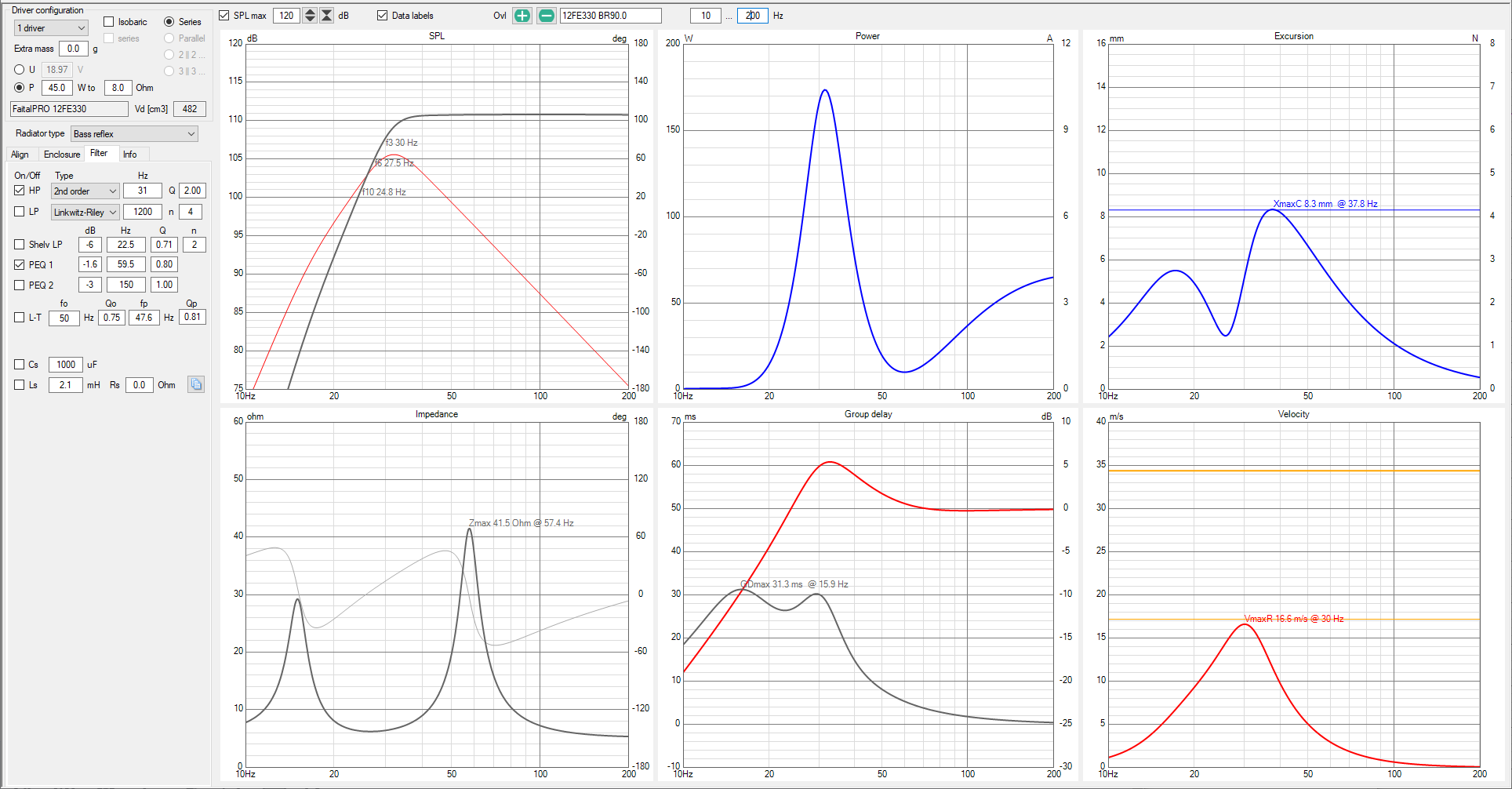1512x789 pixels.
Task: Select the P power radio button
Action: [x=20, y=88]
